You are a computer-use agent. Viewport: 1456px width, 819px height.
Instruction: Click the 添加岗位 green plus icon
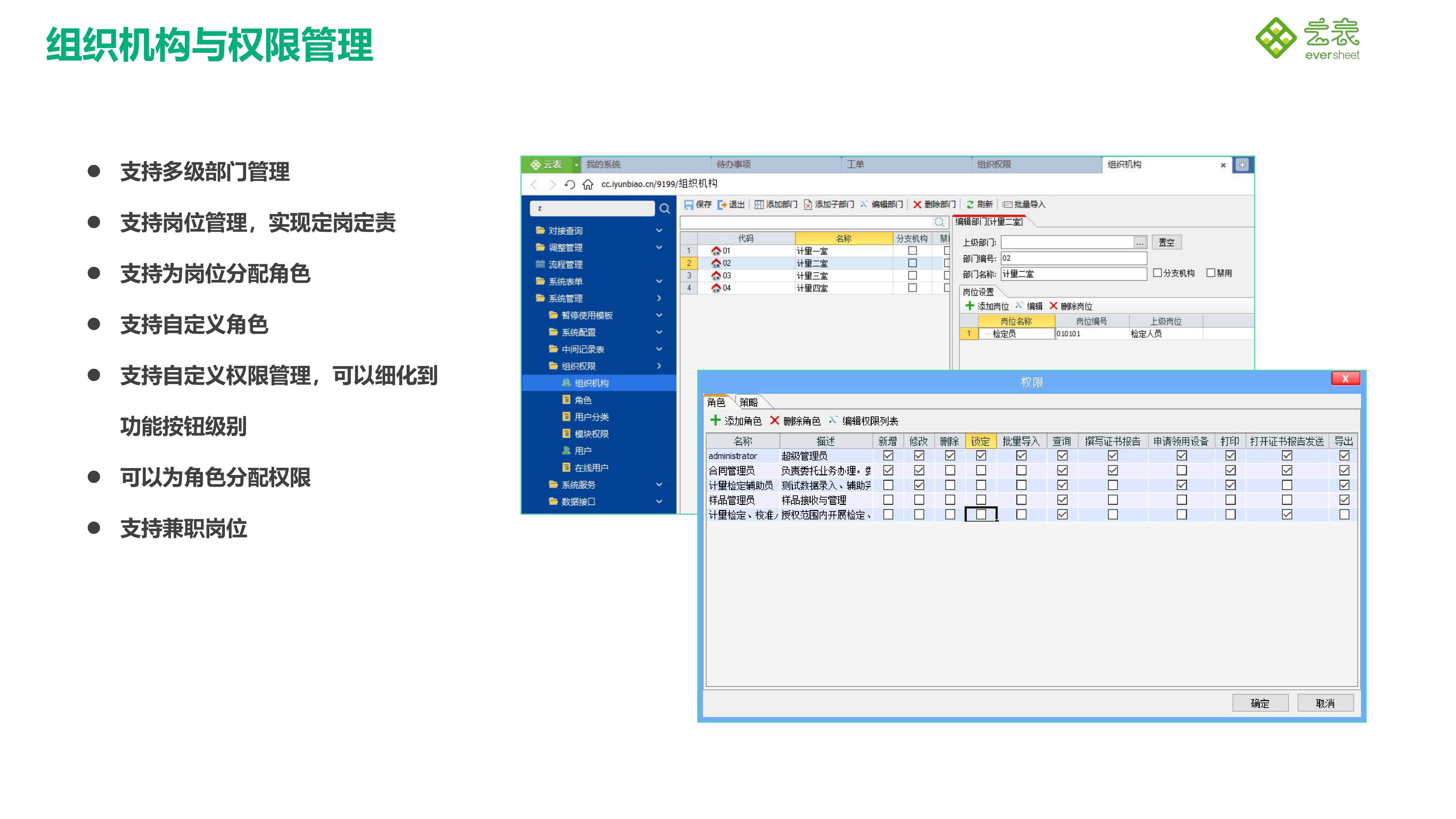(969, 306)
